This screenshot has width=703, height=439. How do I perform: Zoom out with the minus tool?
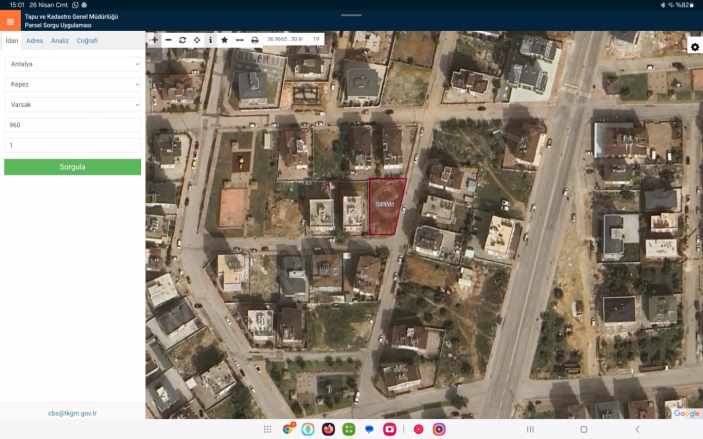pos(168,39)
